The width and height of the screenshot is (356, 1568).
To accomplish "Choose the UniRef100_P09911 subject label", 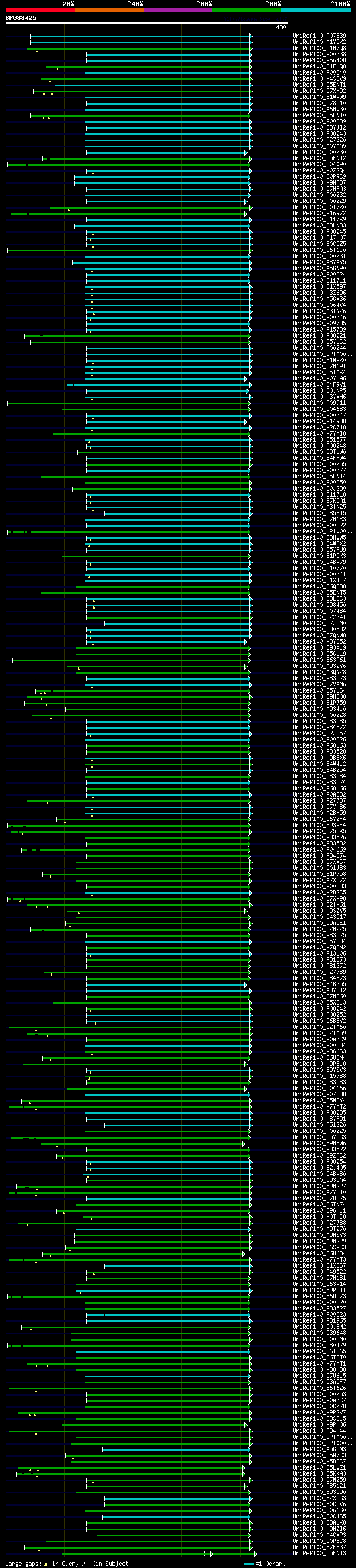I will point(319,403).
